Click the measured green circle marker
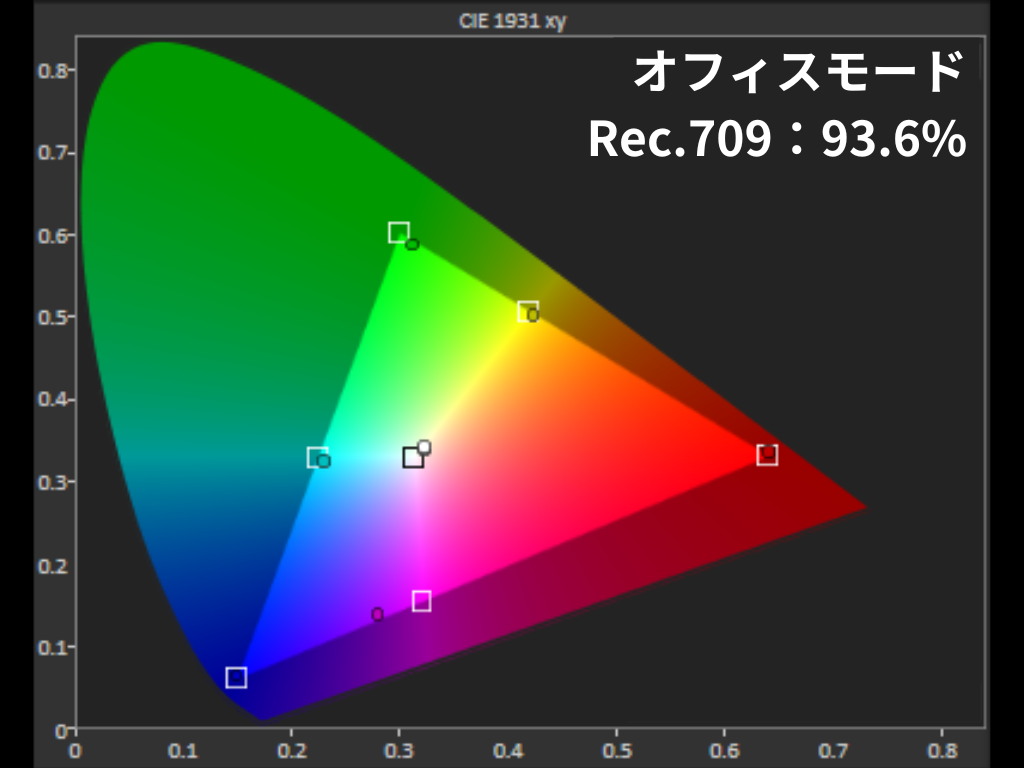Image resolution: width=1024 pixels, height=768 pixels. click(x=412, y=244)
